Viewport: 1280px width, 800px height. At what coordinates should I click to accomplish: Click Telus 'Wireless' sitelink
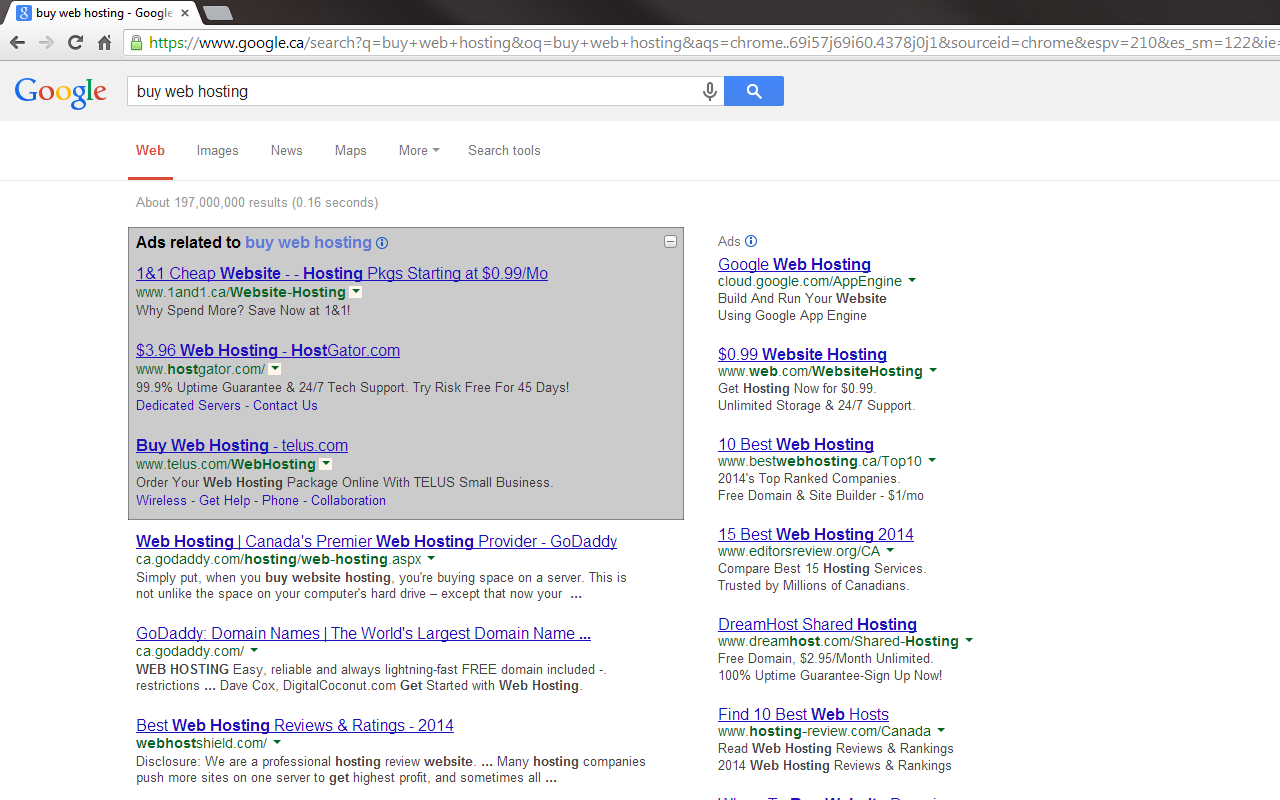(161, 500)
